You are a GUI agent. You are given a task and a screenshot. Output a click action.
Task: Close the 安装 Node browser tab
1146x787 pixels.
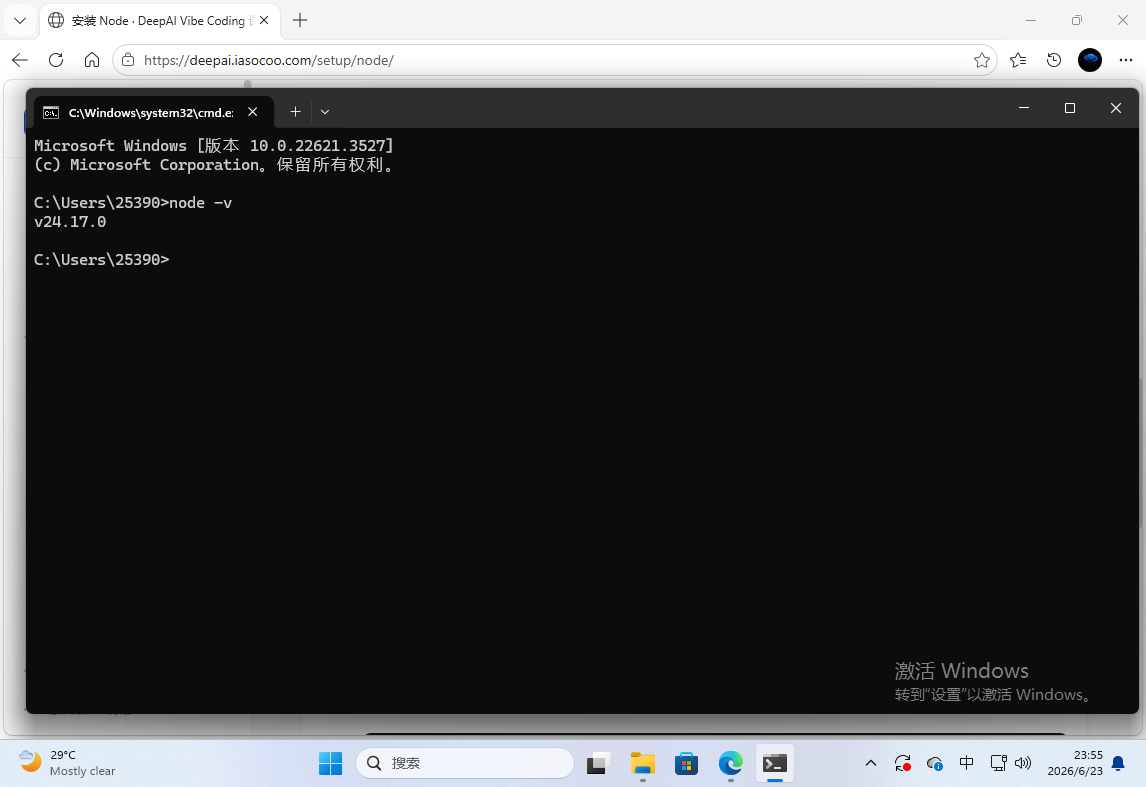264,20
